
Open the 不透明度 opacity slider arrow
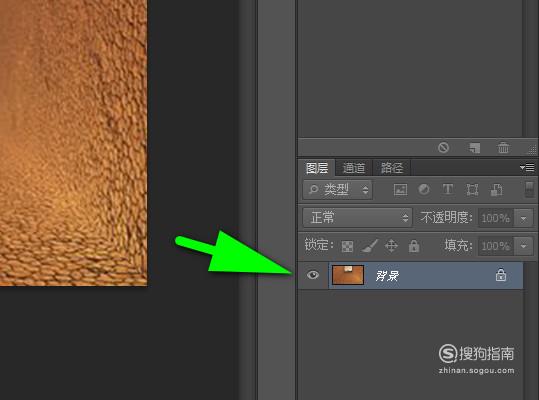pos(524,218)
